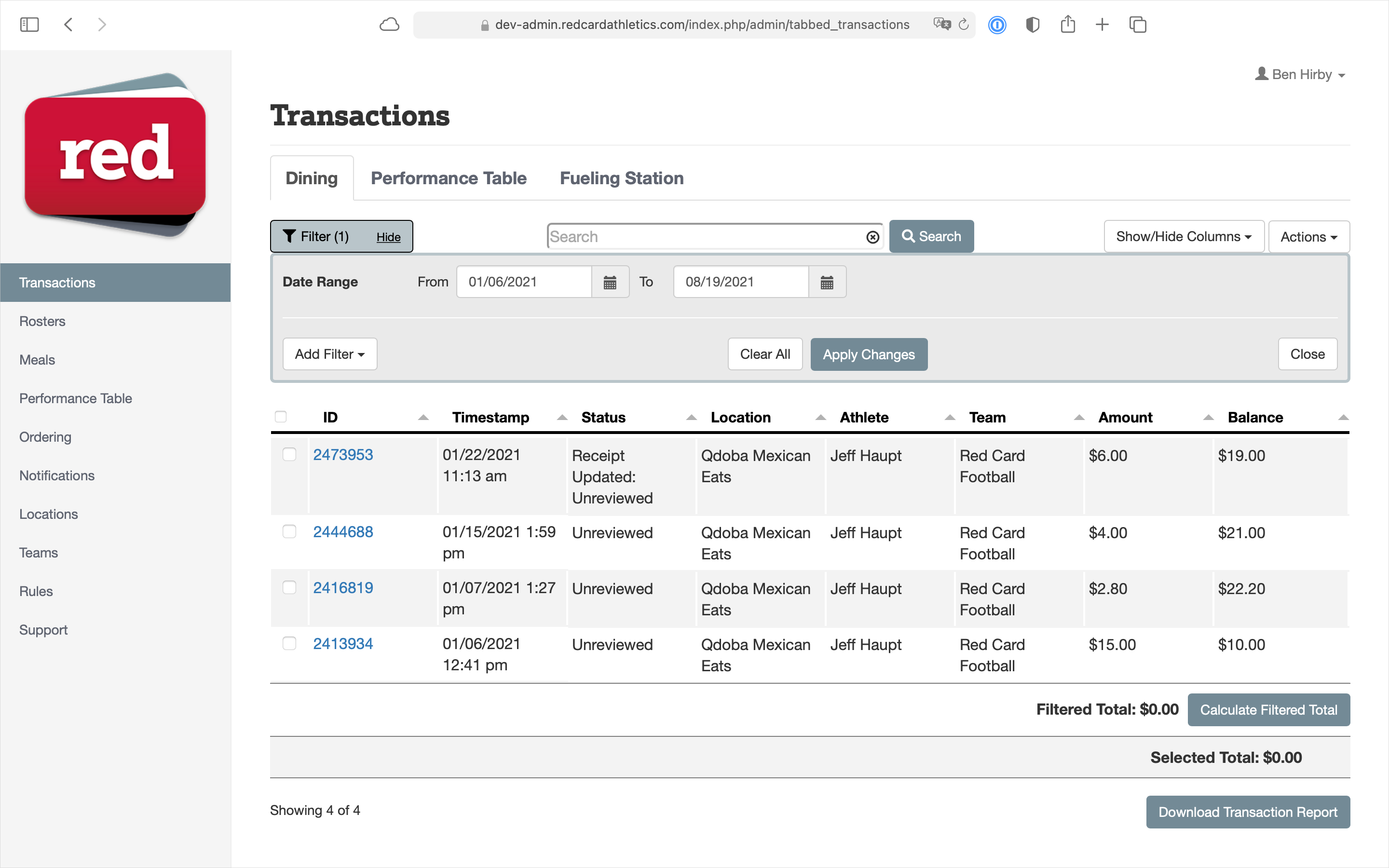Clear the search field with the x icon
The width and height of the screenshot is (1389, 868).
point(872,237)
